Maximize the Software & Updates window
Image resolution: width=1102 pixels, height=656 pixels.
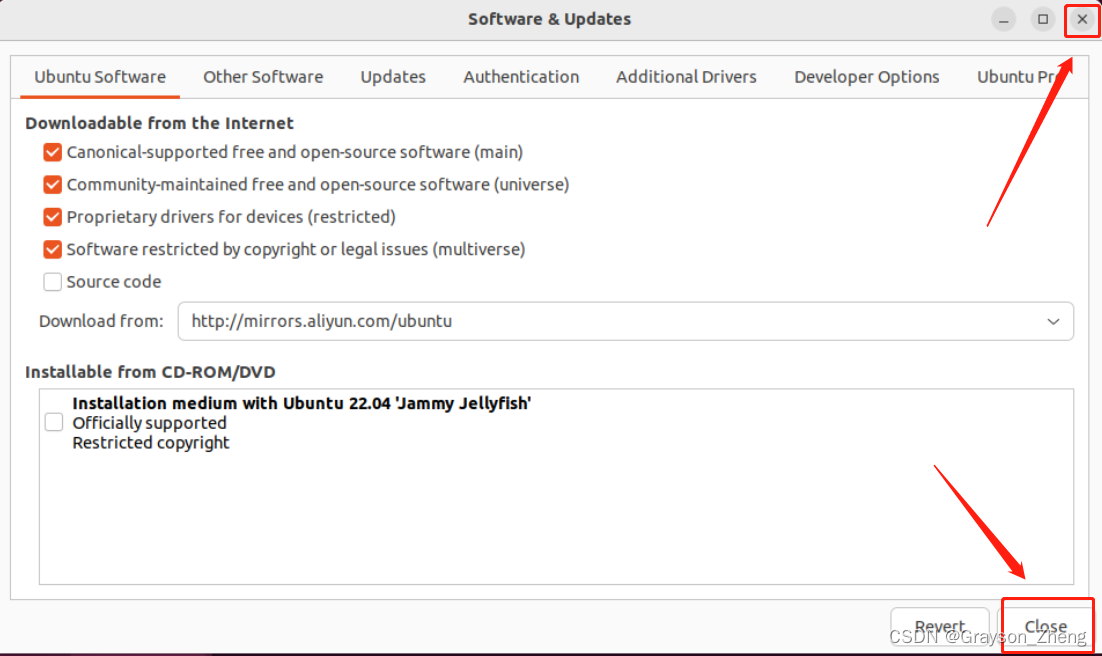[1043, 20]
